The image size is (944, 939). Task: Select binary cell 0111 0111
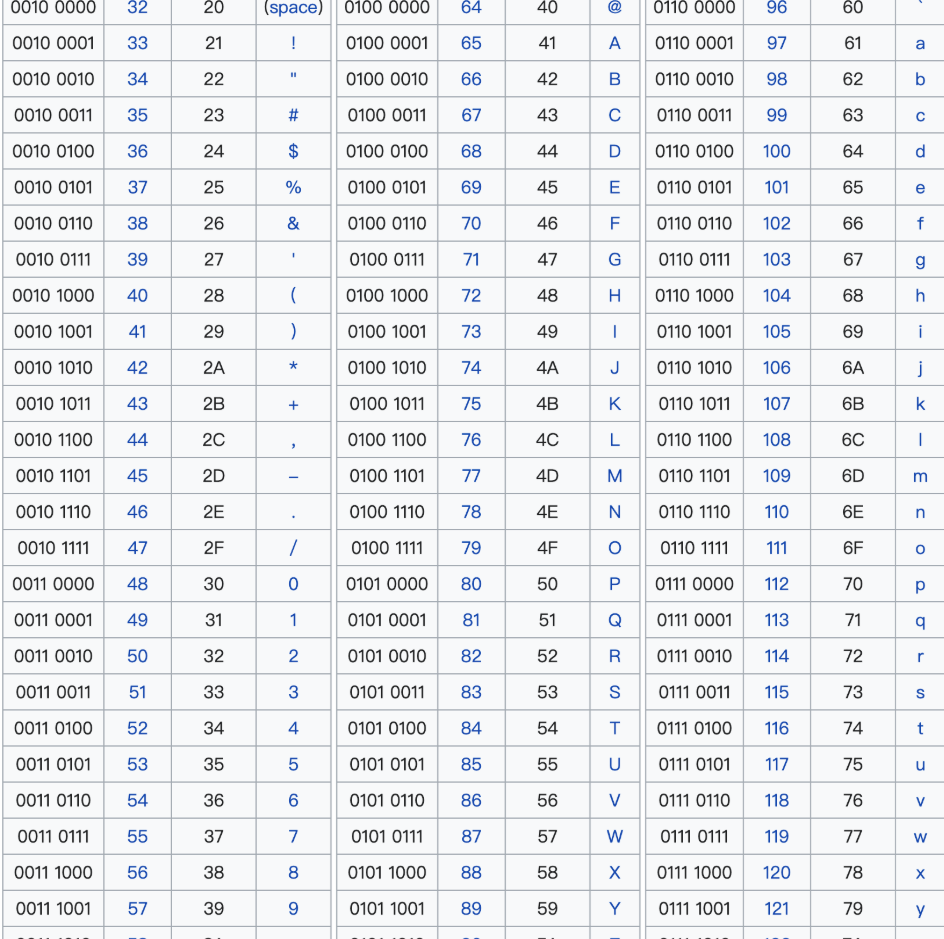pos(694,837)
